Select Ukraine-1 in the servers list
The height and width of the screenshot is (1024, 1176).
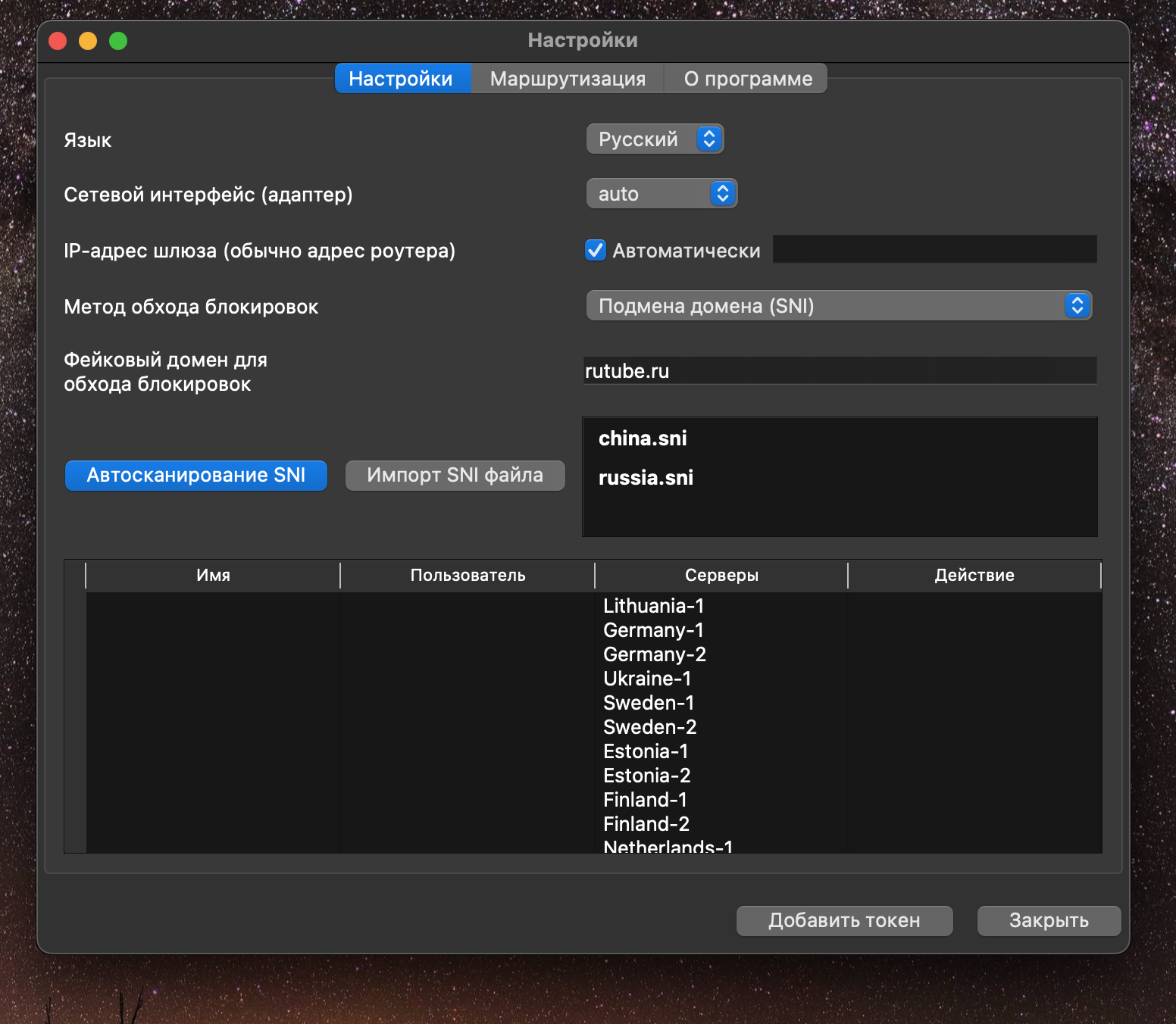point(647,679)
